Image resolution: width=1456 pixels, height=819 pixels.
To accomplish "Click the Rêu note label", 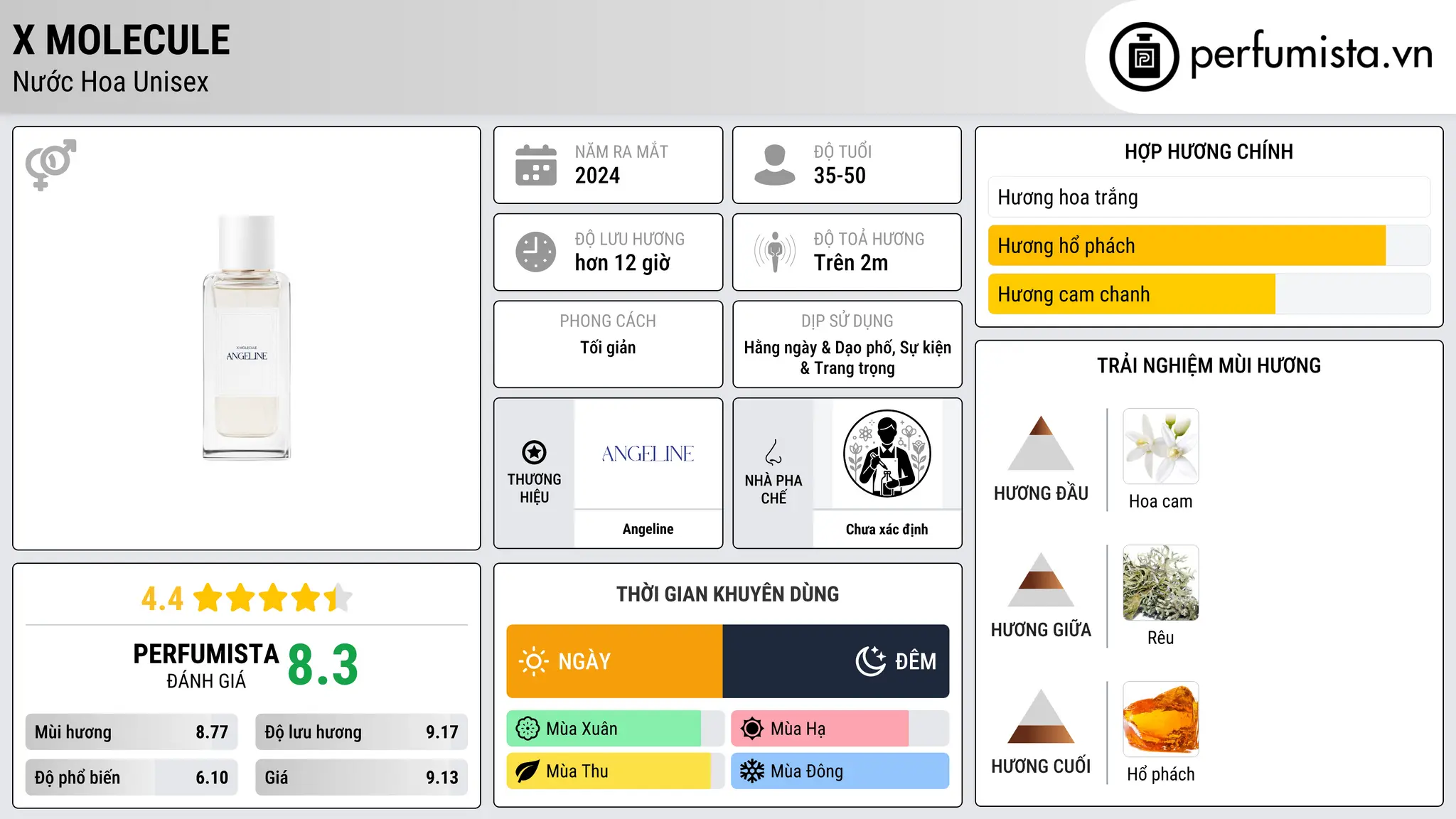I will (x=1160, y=638).
